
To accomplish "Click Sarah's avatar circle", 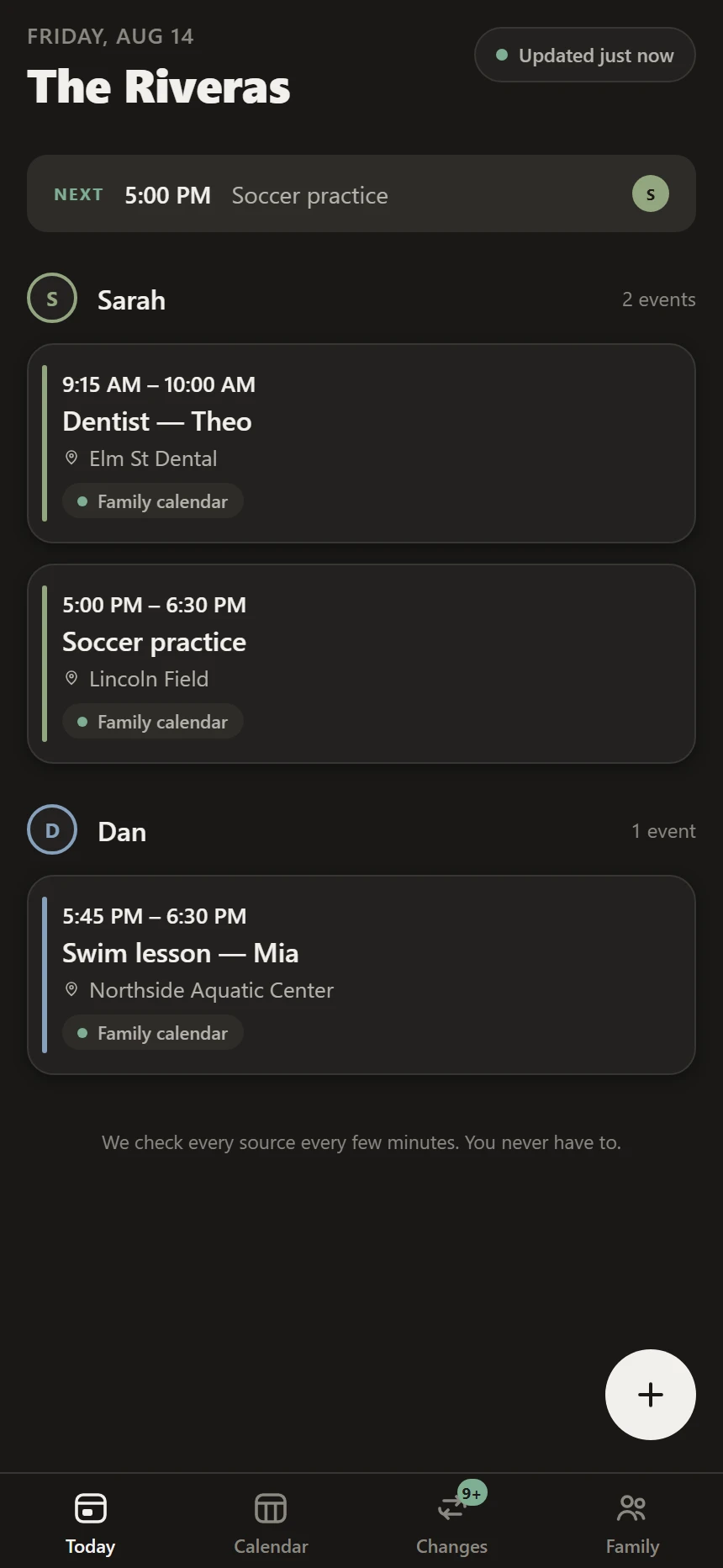I will pyautogui.click(x=52, y=299).
